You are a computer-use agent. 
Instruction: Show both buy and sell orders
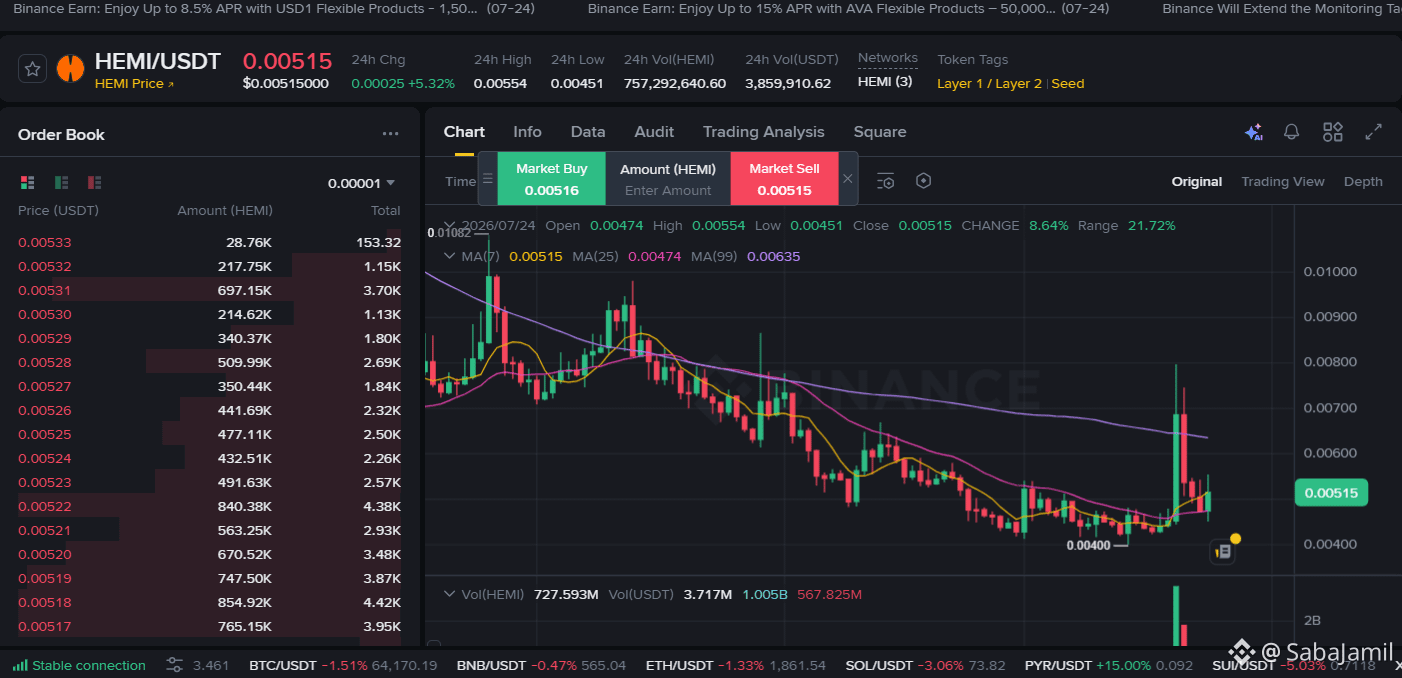point(28,182)
